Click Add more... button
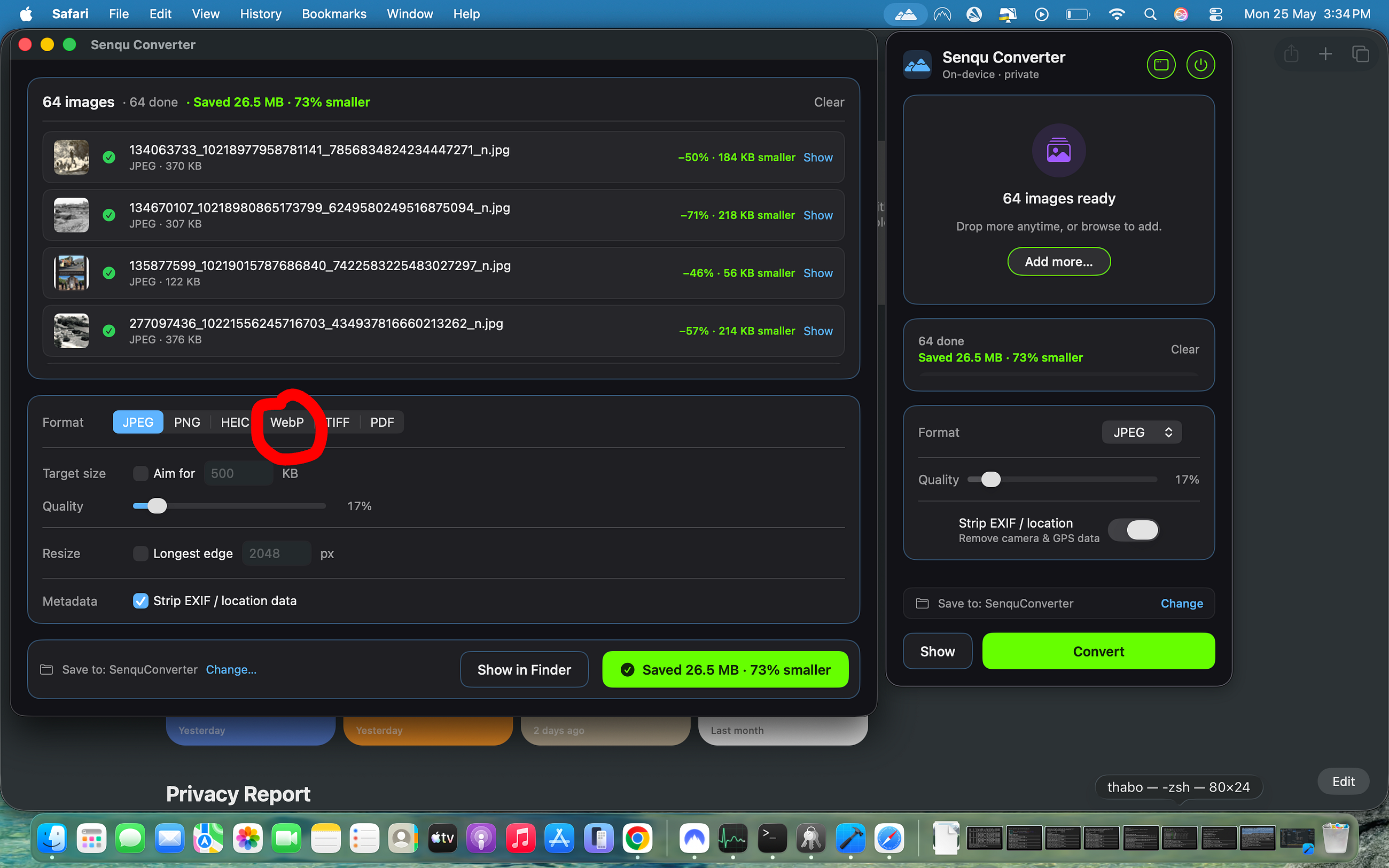Viewport: 1389px width, 868px height. click(1059, 262)
